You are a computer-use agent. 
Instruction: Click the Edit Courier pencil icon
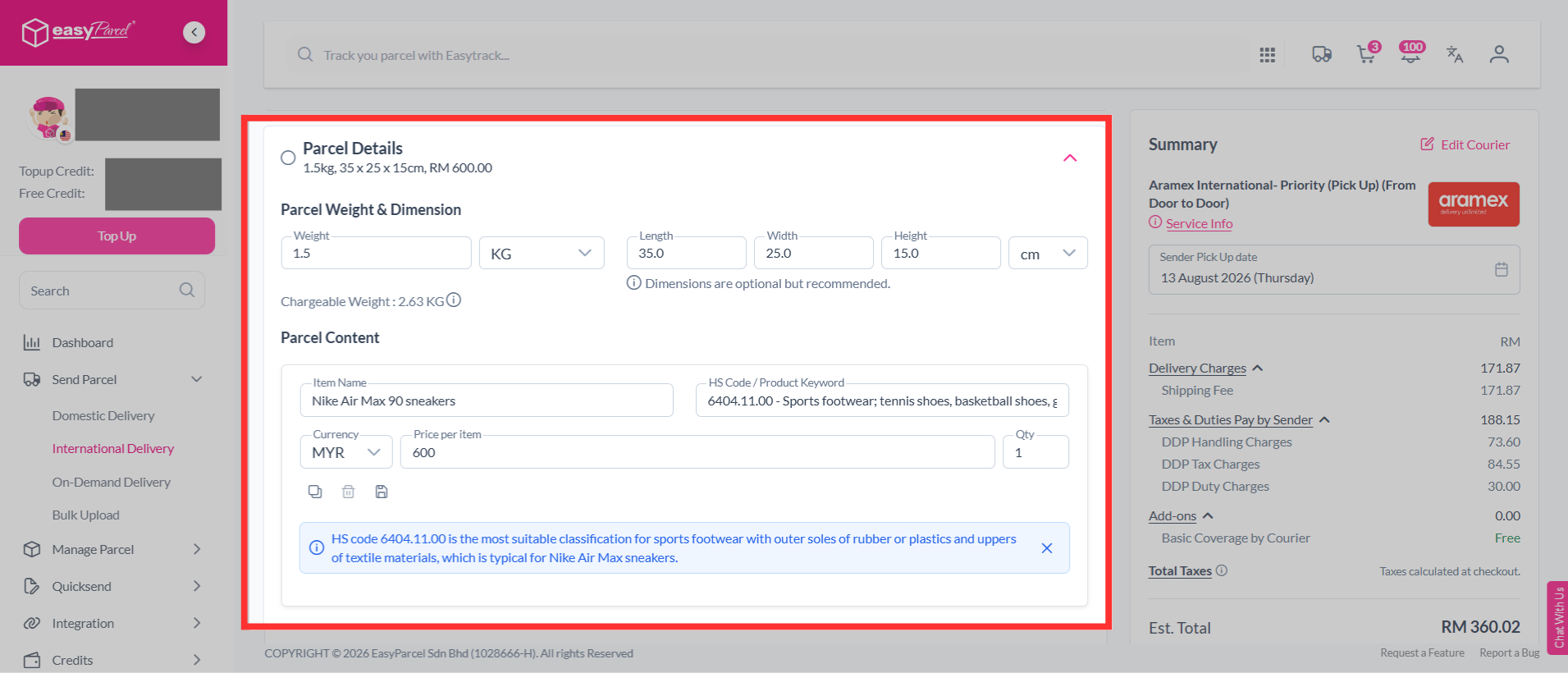click(1428, 144)
